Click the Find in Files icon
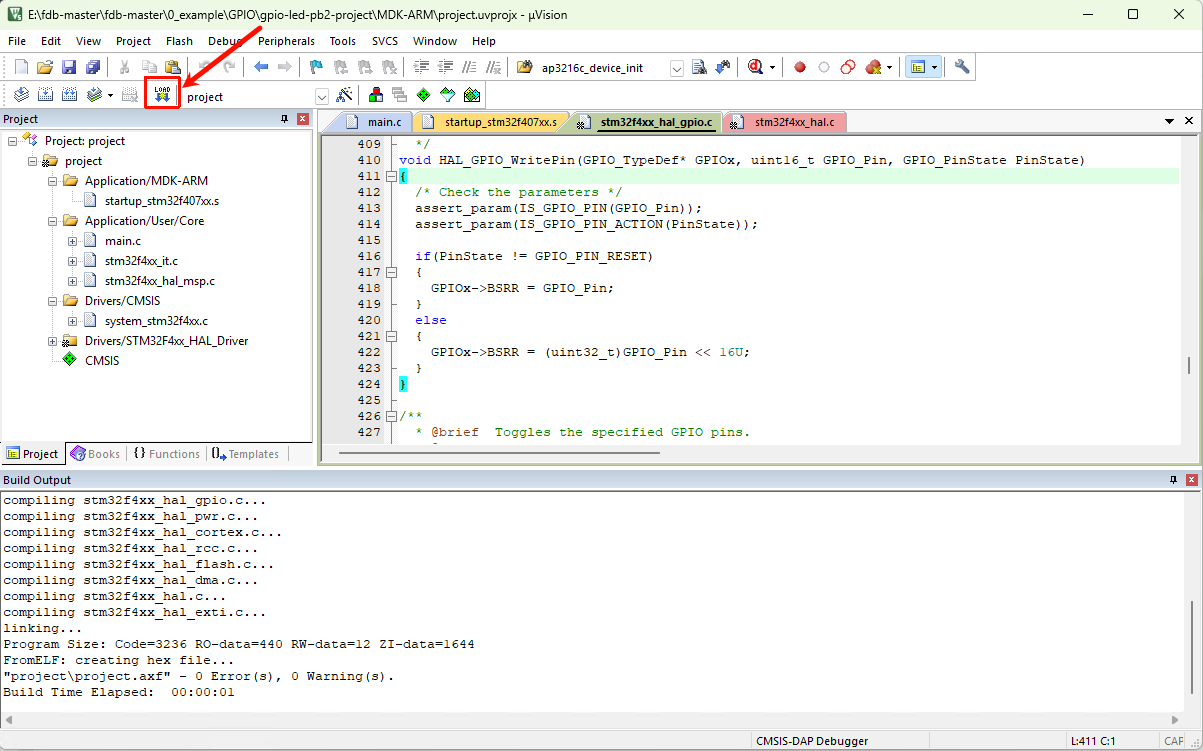The width and height of the screenshot is (1203, 751). pos(699,67)
